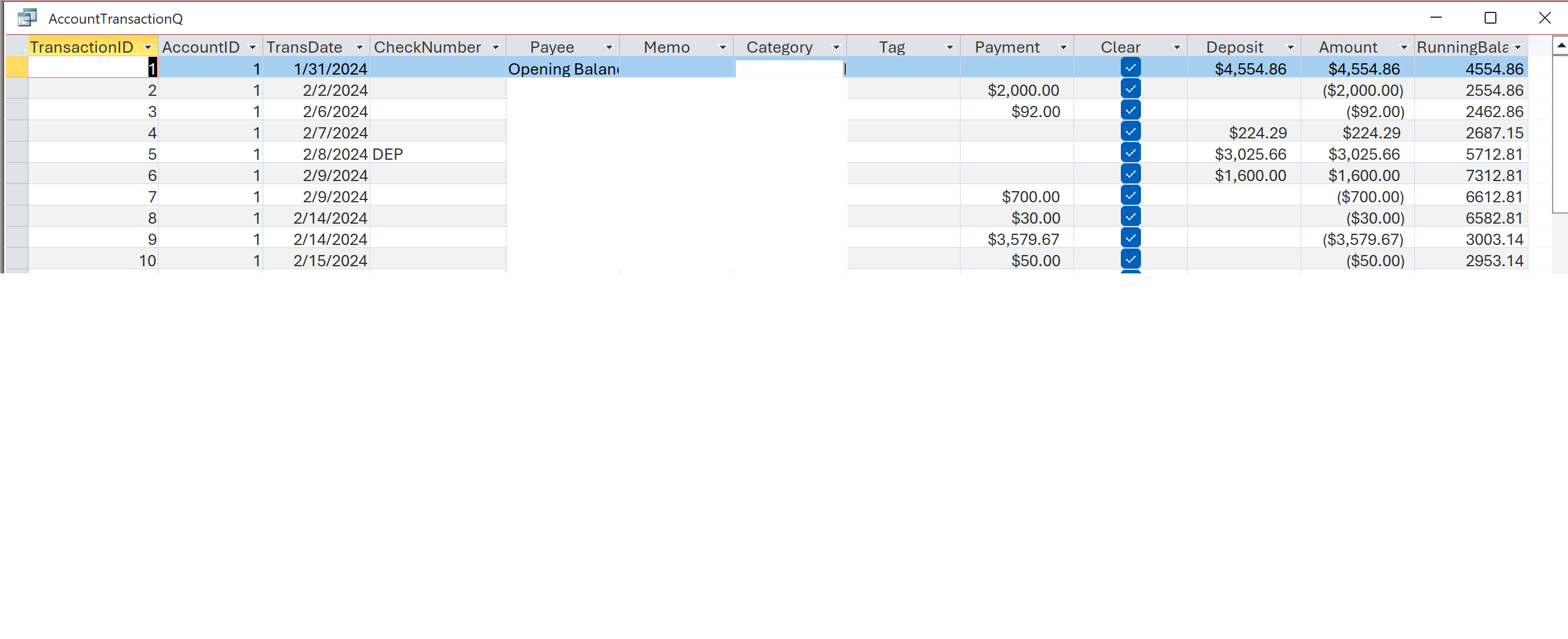Open the Payee column filter dropdown

tap(610, 46)
